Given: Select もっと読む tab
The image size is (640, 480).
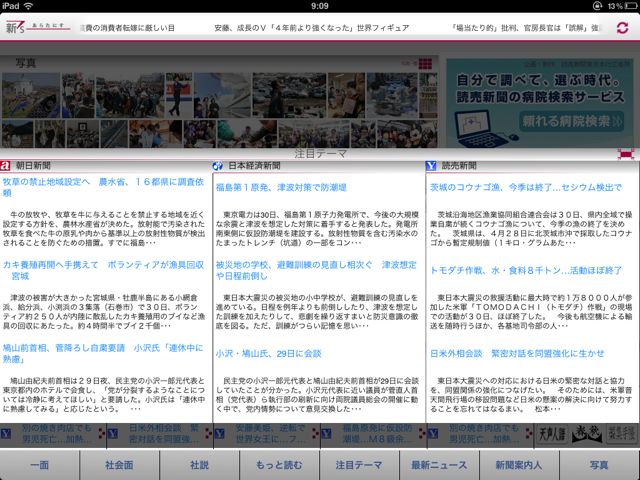Looking at the screenshot, I should pos(279,464).
